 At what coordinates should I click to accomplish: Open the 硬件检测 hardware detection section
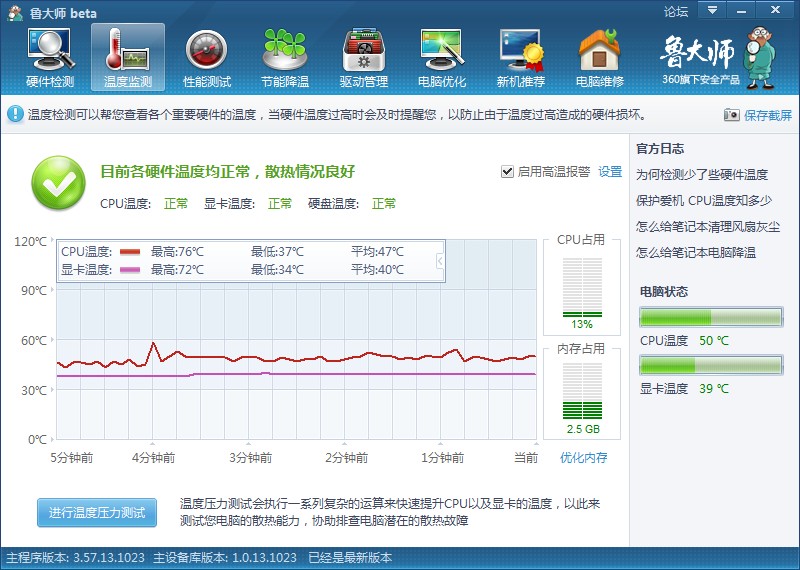[x=50, y=58]
